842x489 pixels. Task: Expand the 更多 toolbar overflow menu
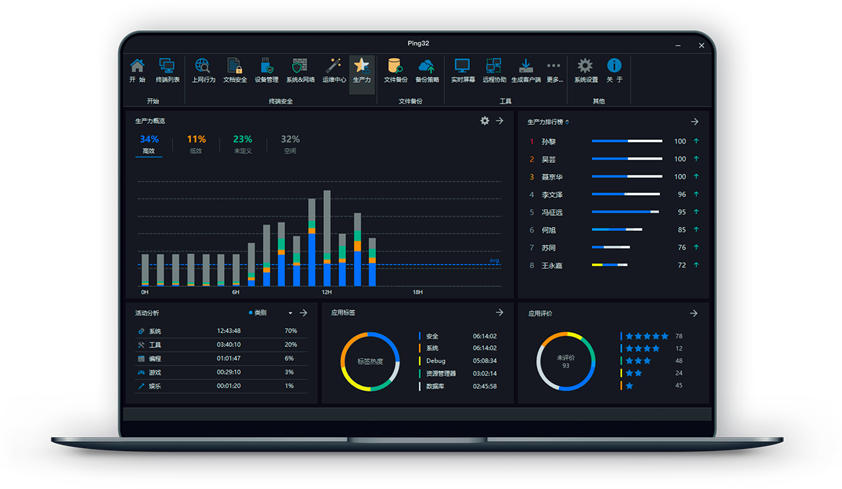tap(554, 67)
